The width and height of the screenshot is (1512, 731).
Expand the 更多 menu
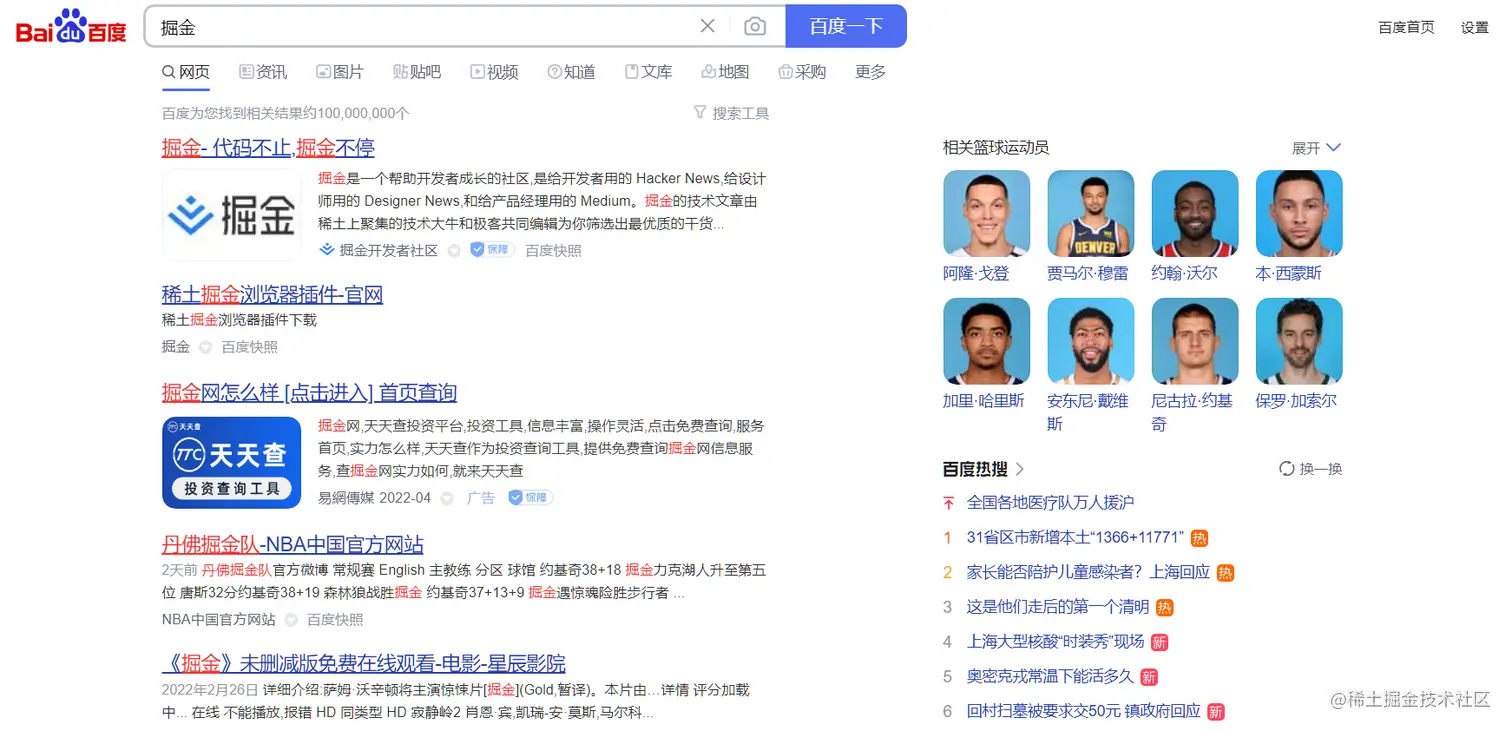click(x=870, y=72)
